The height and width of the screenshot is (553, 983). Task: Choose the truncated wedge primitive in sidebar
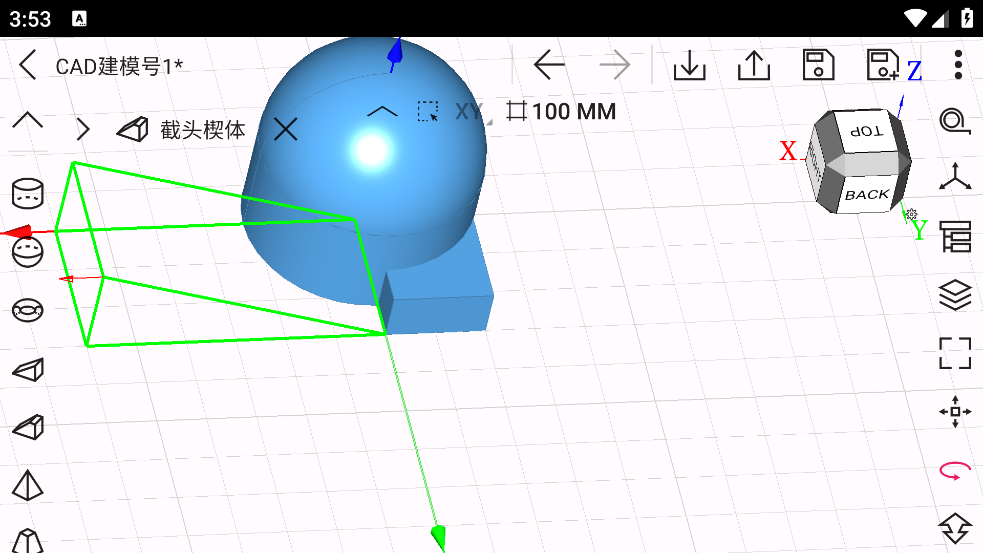click(x=28, y=427)
